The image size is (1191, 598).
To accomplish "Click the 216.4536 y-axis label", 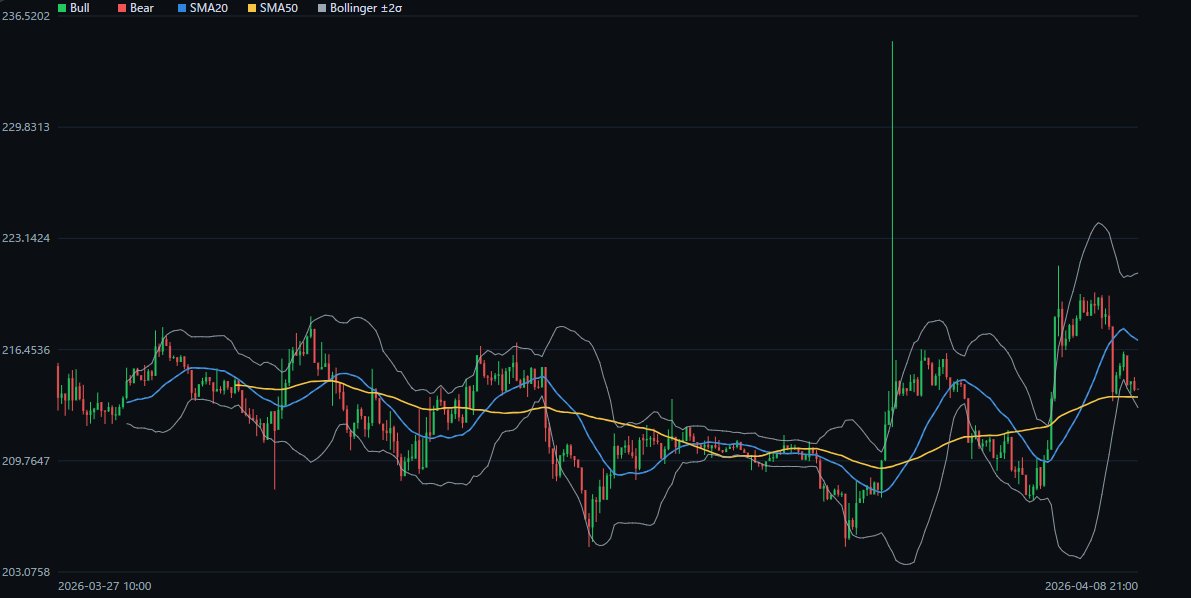I will tap(27, 350).
